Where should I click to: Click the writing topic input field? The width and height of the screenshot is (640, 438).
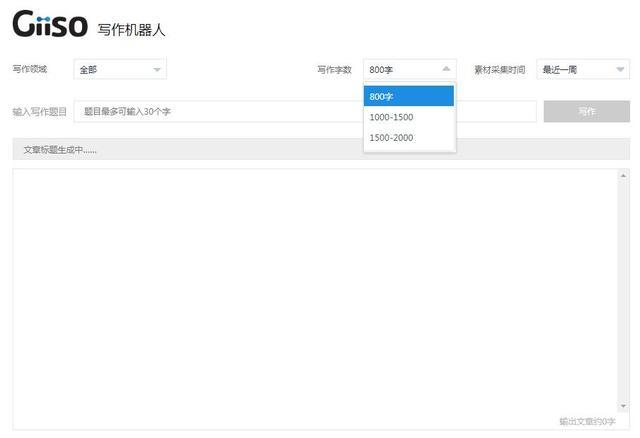[x=305, y=111]
